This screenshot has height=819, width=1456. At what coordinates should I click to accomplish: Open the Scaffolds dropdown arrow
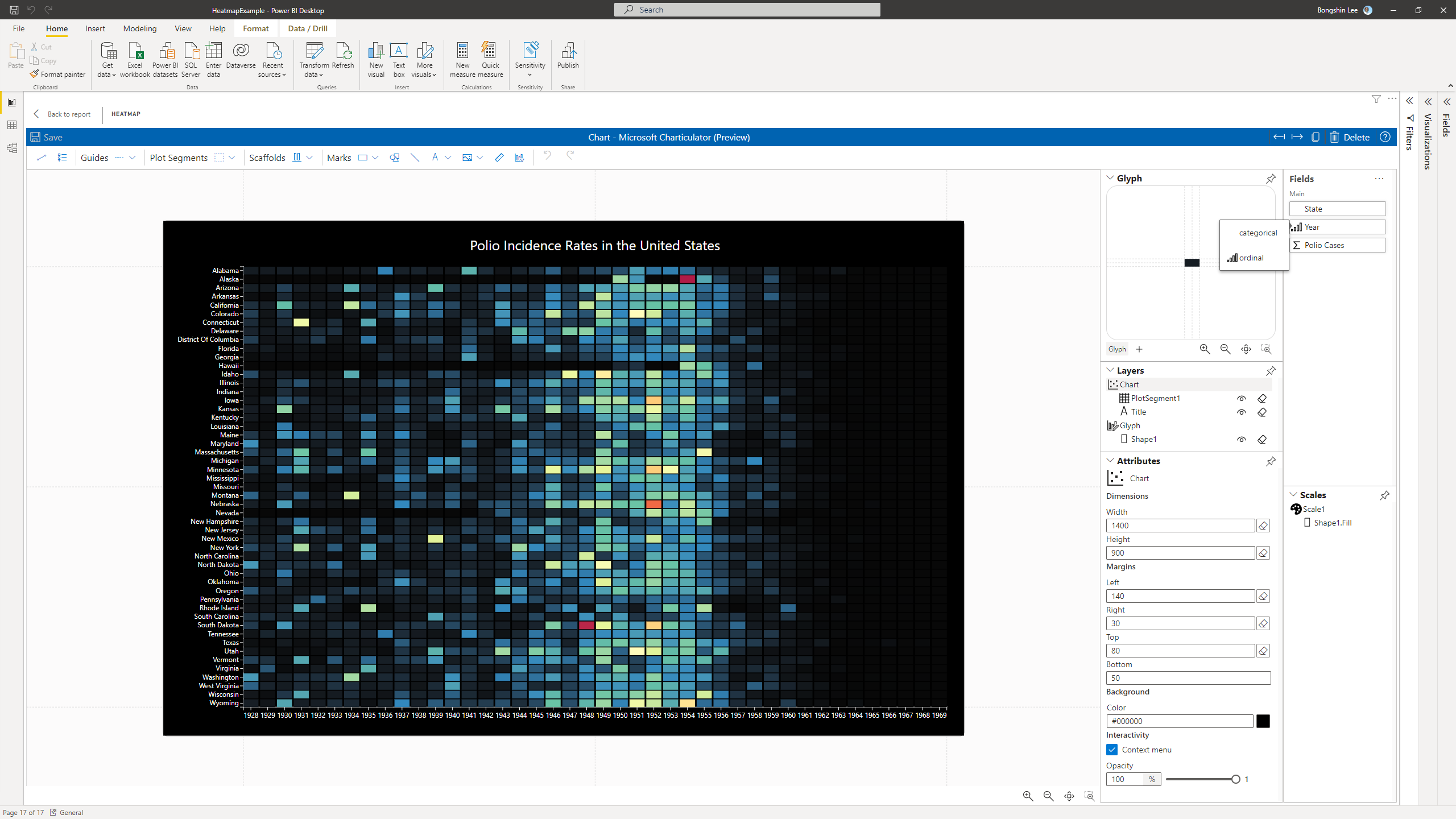(x=310, y=158)
